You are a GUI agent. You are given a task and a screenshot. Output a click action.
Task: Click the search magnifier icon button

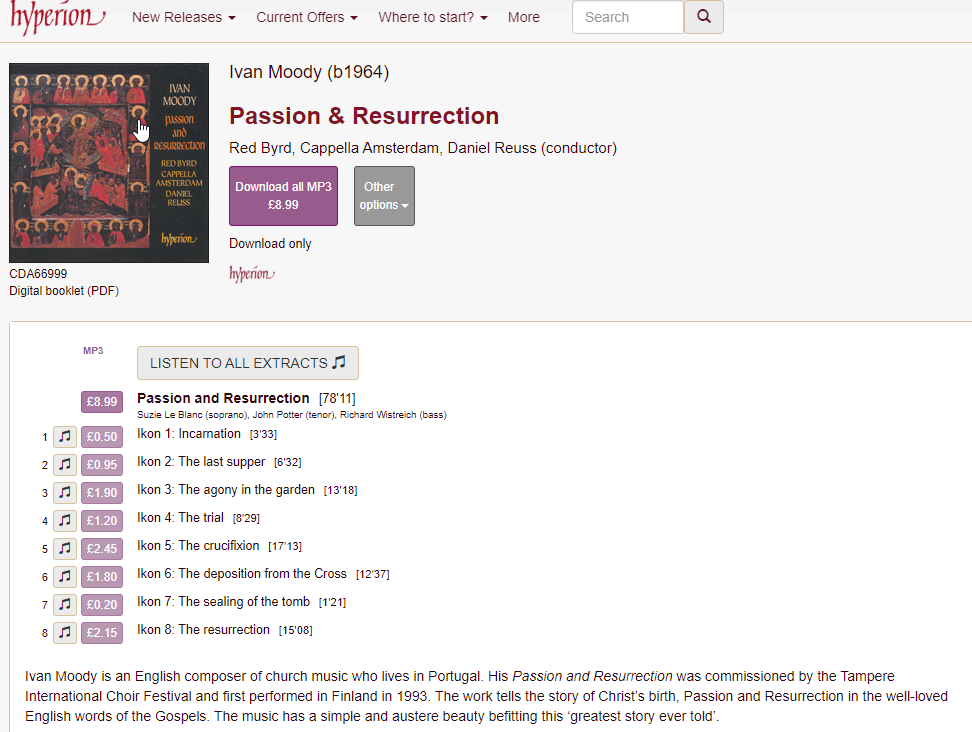coord(704,17)
